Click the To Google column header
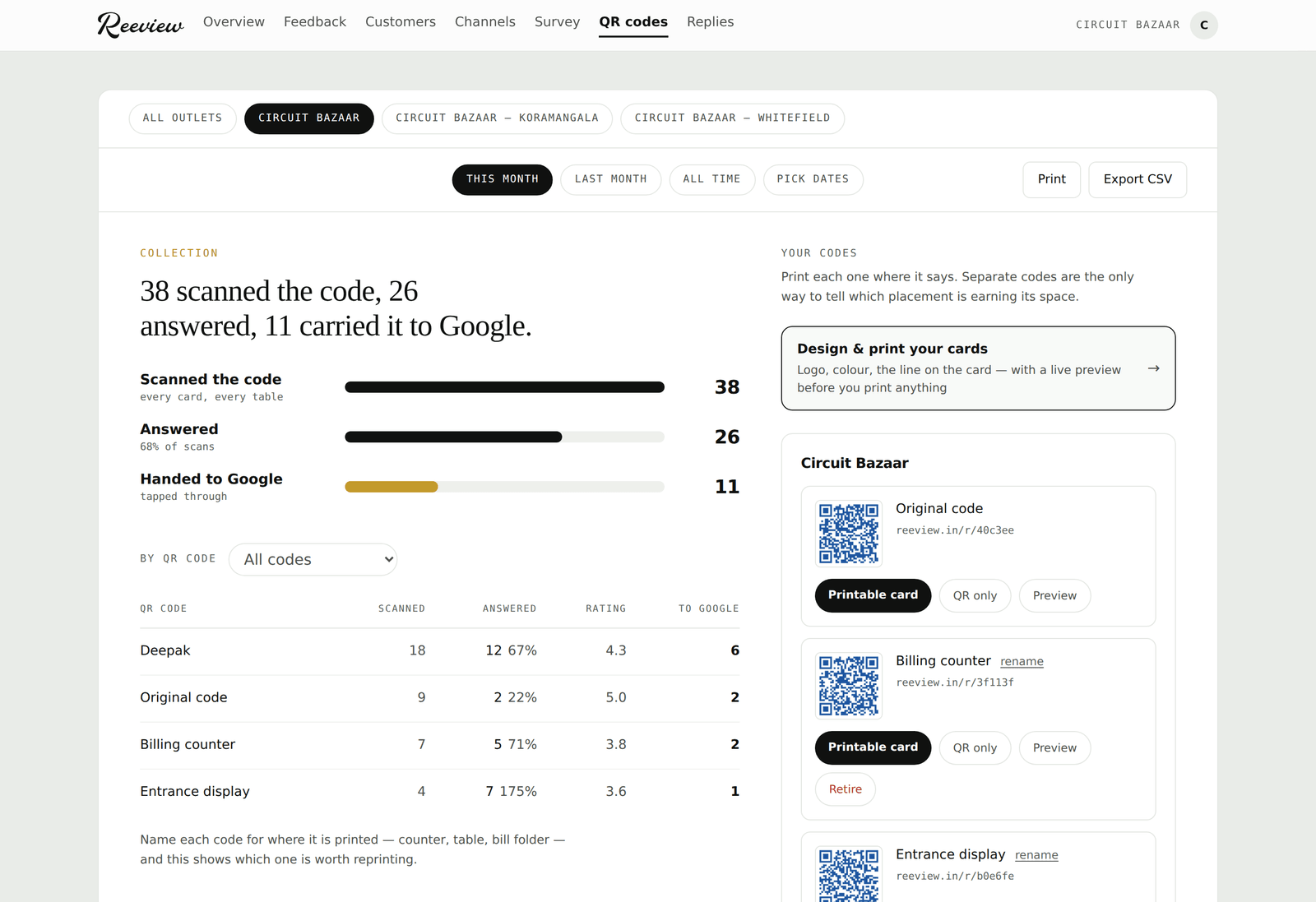This screenshot has height=902, width=1316. tap(708, 608)
